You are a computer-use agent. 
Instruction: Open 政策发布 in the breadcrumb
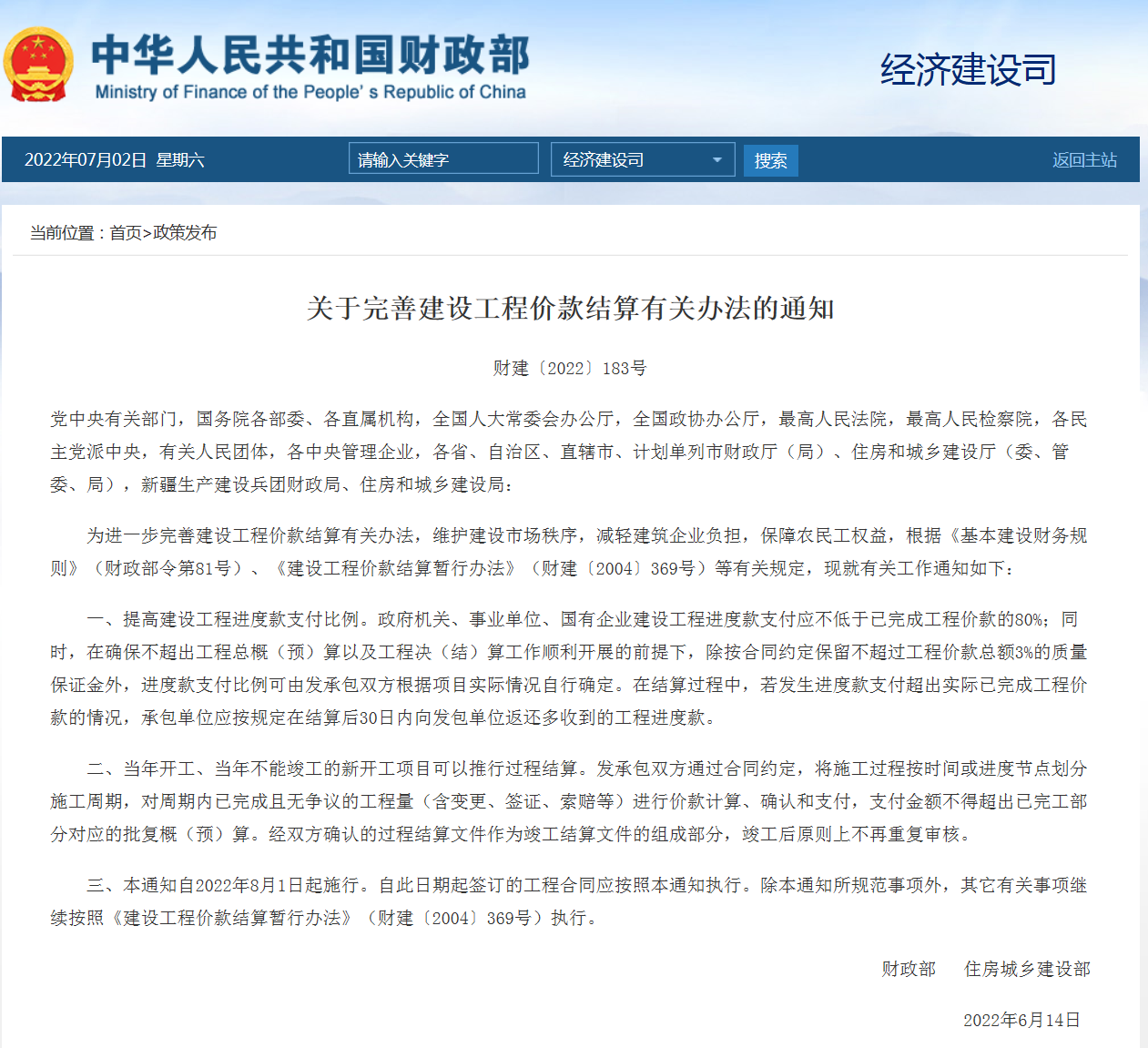click(x=185, y=233)
